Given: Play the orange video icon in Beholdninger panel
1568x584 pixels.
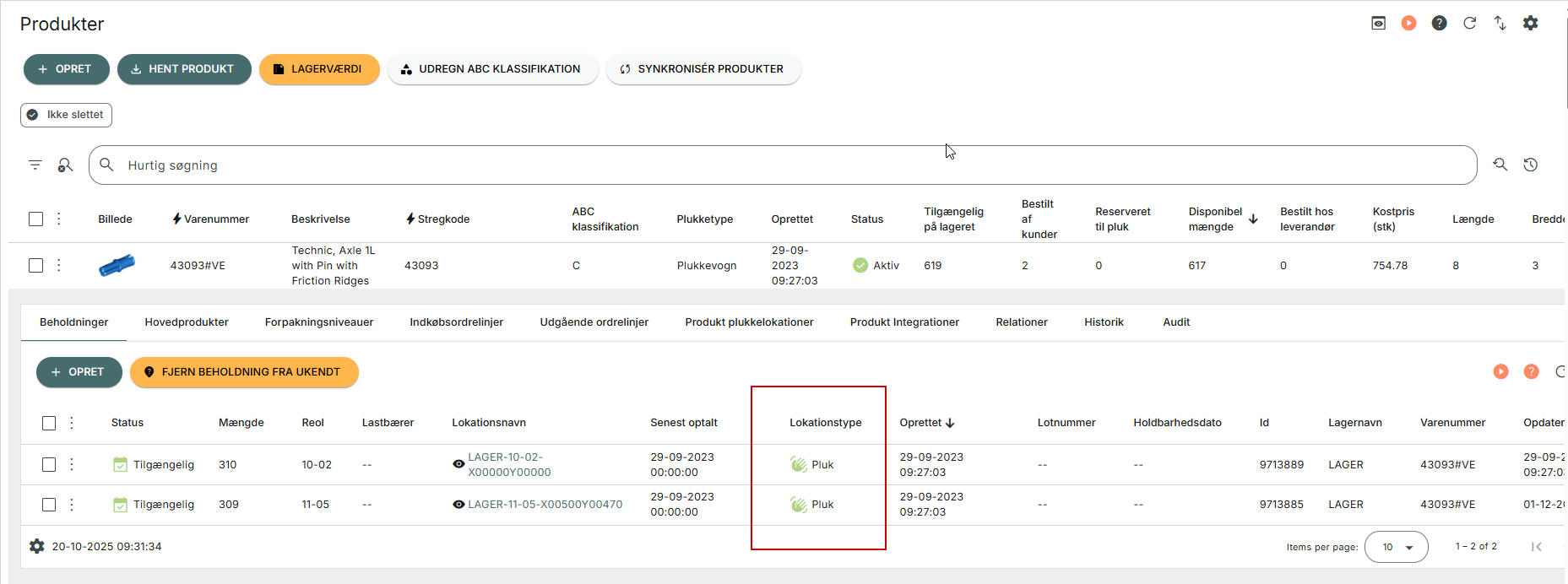Looking at the screenshot, I should (1500, 371).
